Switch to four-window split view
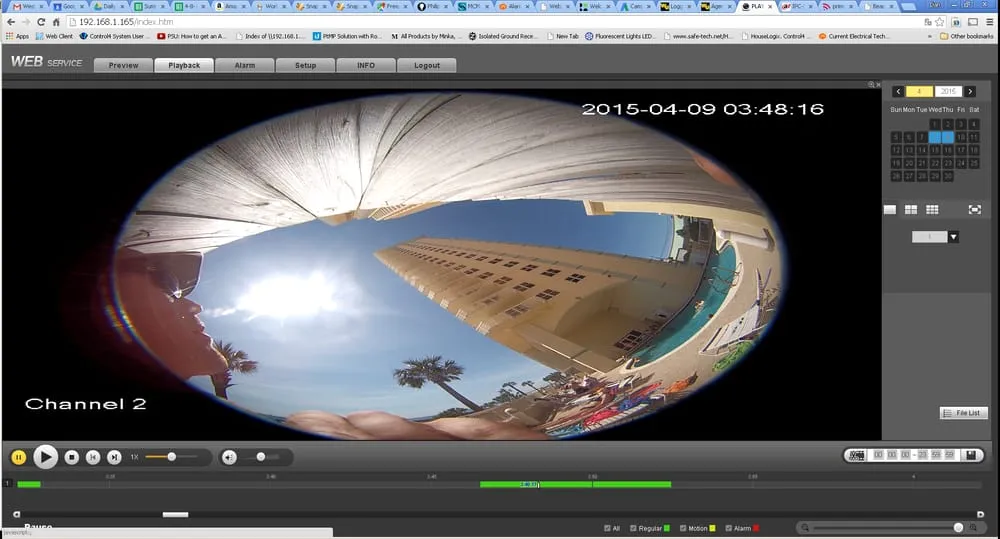The height and width of the screenshot is (539, 1000). (x=911, y=210)
